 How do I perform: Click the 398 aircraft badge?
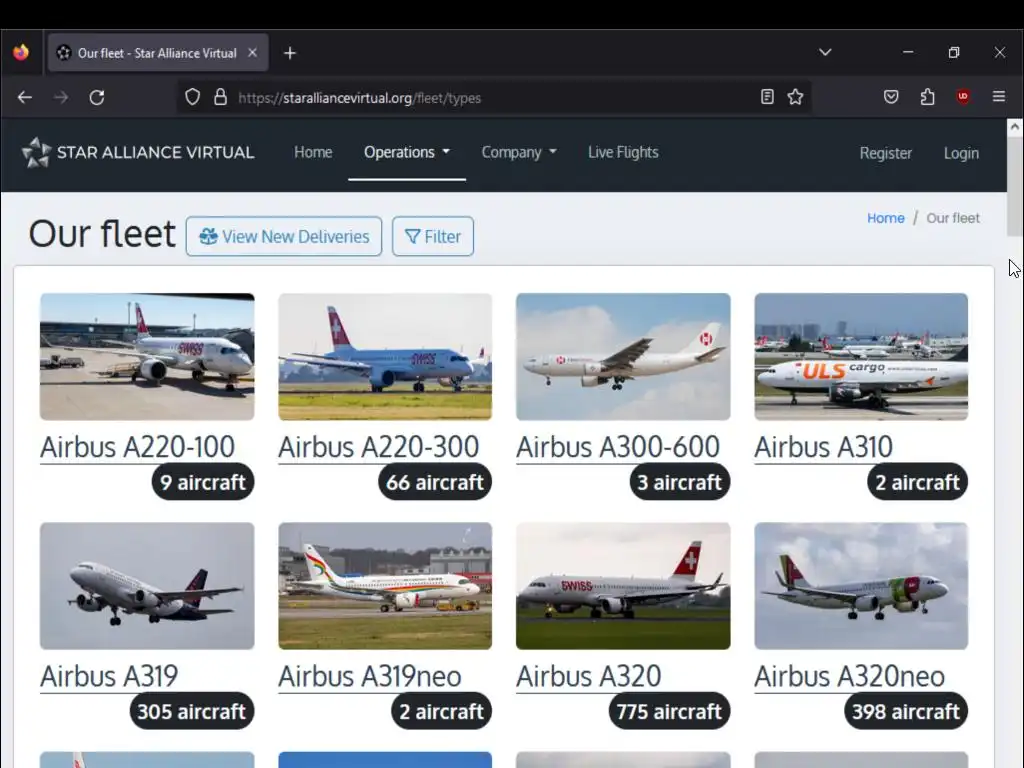(x=906, y=711)
